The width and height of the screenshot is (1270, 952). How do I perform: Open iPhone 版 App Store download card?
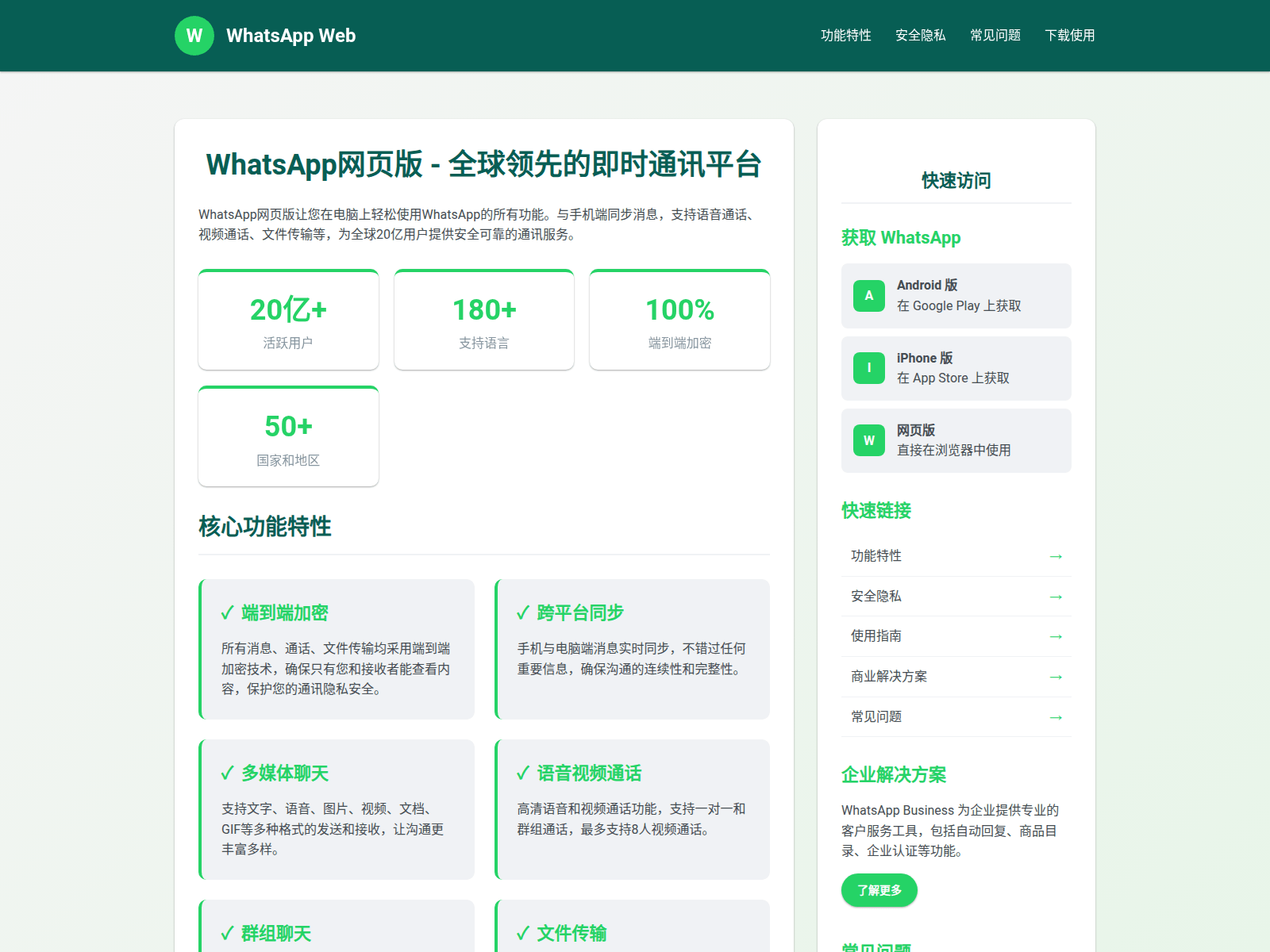tap(956, 368)
